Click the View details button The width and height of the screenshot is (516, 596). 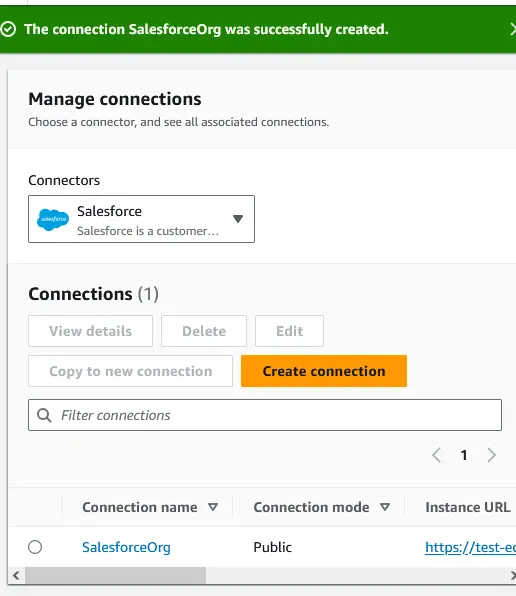coord(90,331)
